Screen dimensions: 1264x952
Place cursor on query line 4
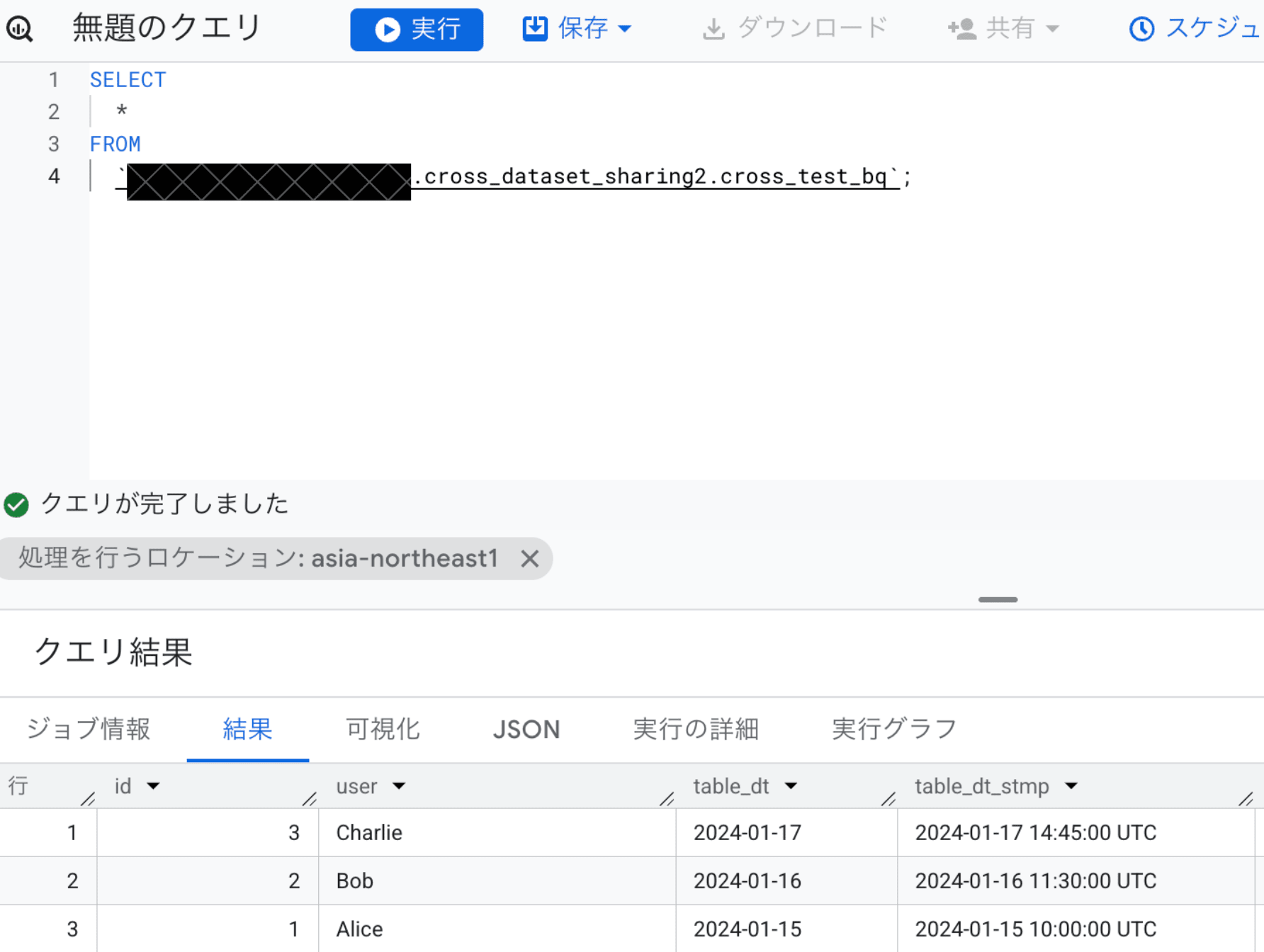point(496,176)
